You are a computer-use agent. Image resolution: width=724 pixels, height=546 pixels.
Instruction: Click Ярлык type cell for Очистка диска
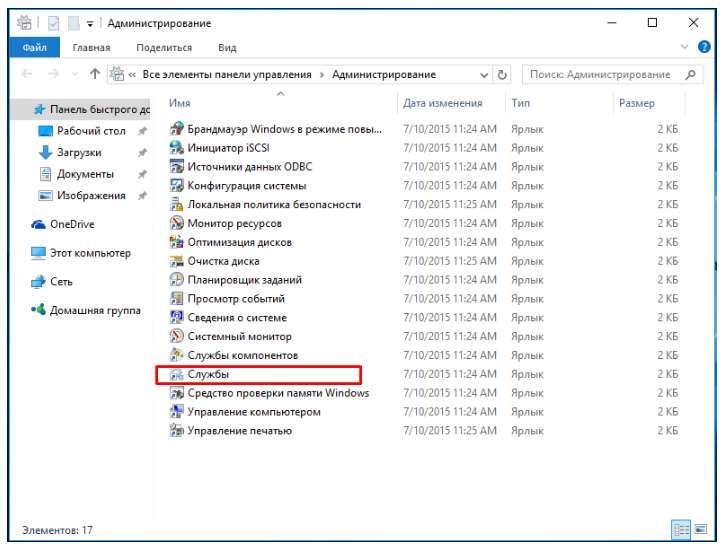(x=527, y=261)
